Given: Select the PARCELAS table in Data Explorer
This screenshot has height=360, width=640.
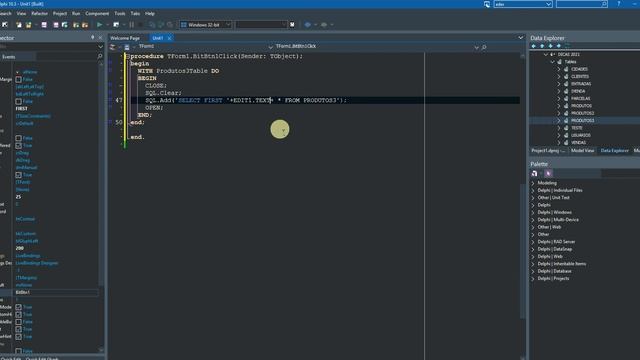Looking at the screenshot, I should click(x=580, y=98).
